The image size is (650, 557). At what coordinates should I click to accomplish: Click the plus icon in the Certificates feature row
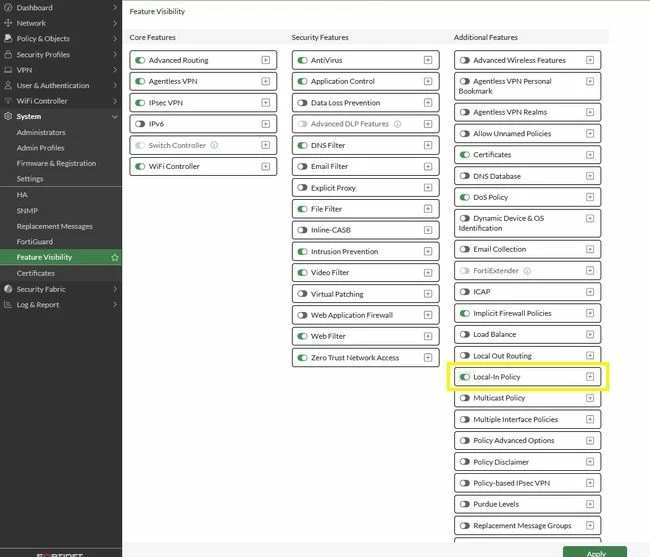(590, 155)
